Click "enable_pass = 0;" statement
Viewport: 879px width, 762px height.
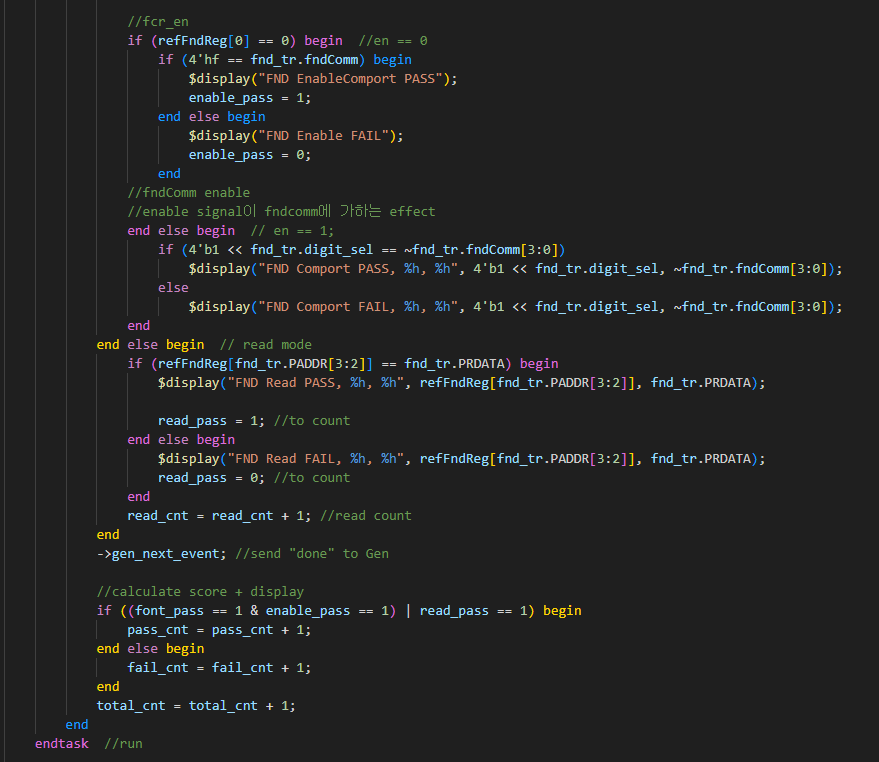click(250, 155)
